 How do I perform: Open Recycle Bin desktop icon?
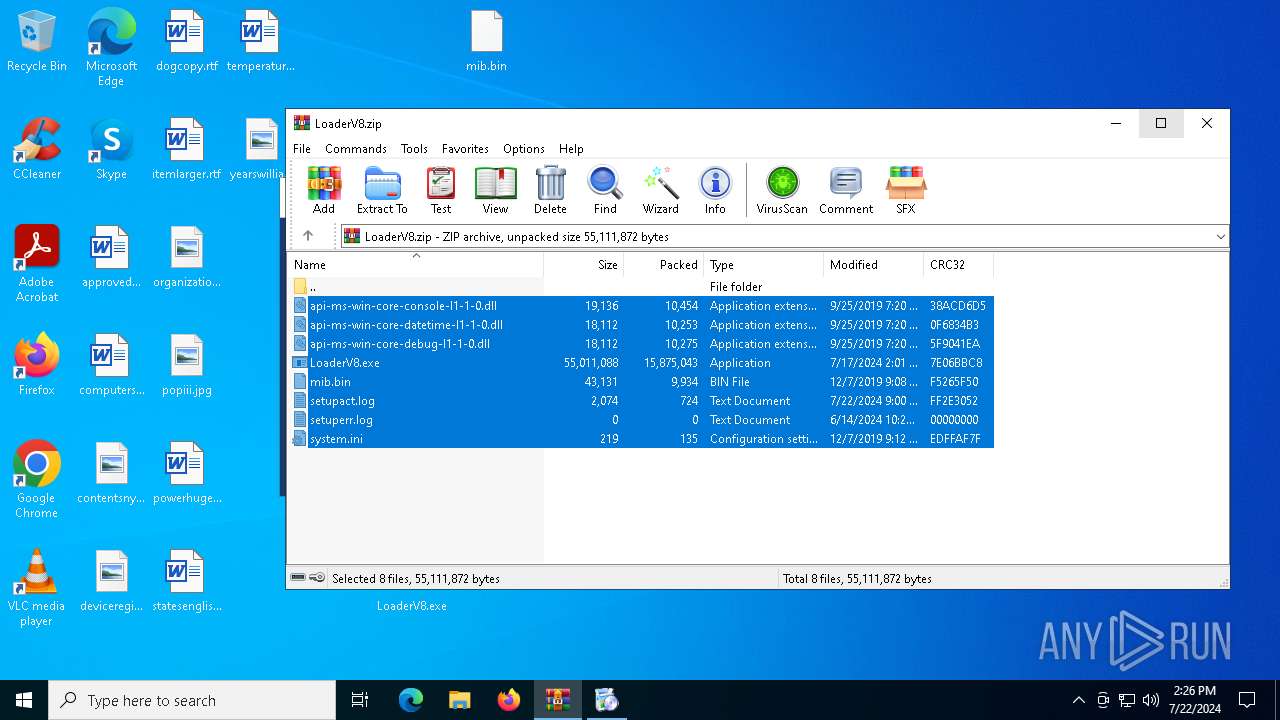[x=37, y=41]
